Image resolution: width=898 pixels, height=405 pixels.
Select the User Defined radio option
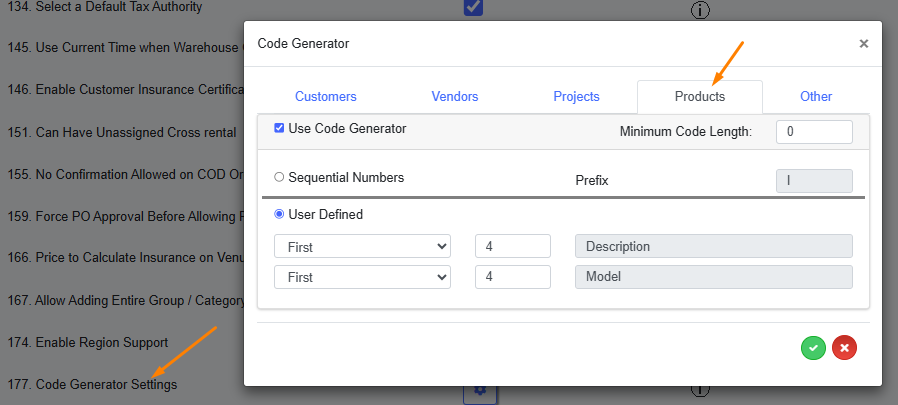tap(279, 214)
